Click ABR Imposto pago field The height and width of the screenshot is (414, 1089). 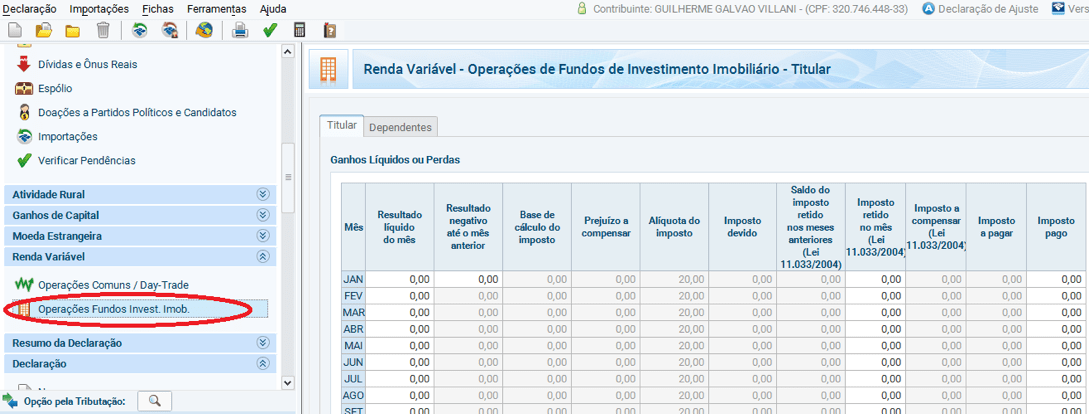click(x=1058, y=329)
